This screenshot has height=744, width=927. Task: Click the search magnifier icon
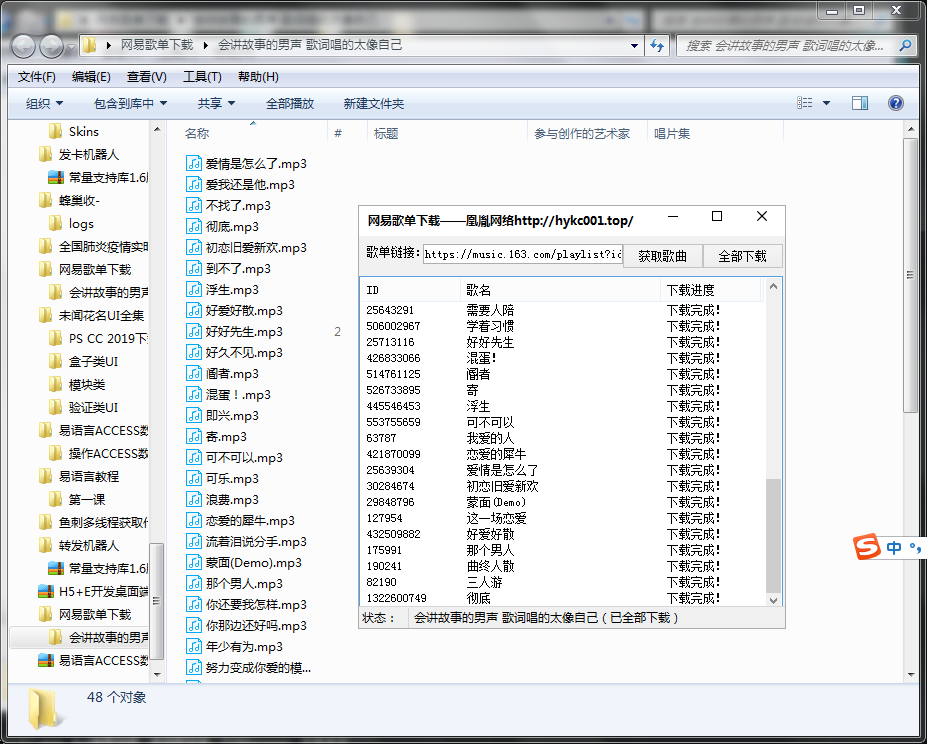905,46
